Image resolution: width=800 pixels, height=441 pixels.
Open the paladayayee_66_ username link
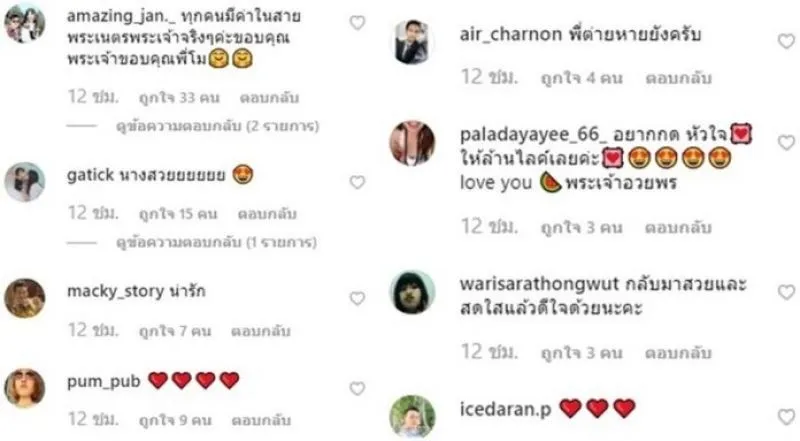point(534,135)
